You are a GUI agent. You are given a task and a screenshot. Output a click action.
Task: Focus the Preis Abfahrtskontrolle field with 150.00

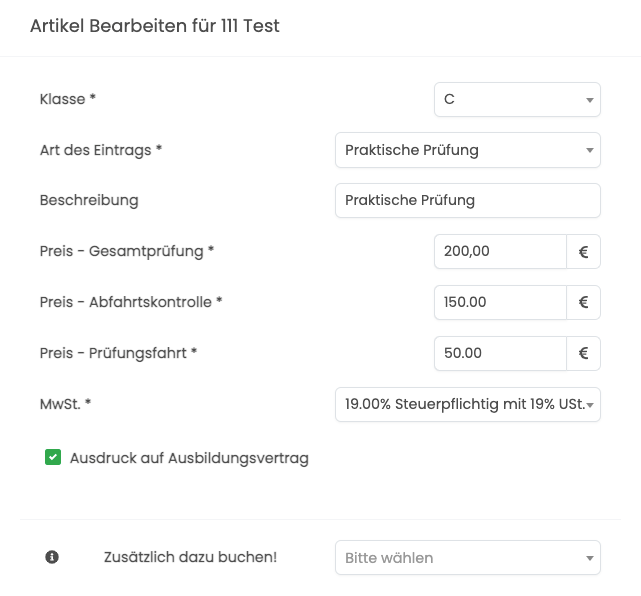coord(500,302)
